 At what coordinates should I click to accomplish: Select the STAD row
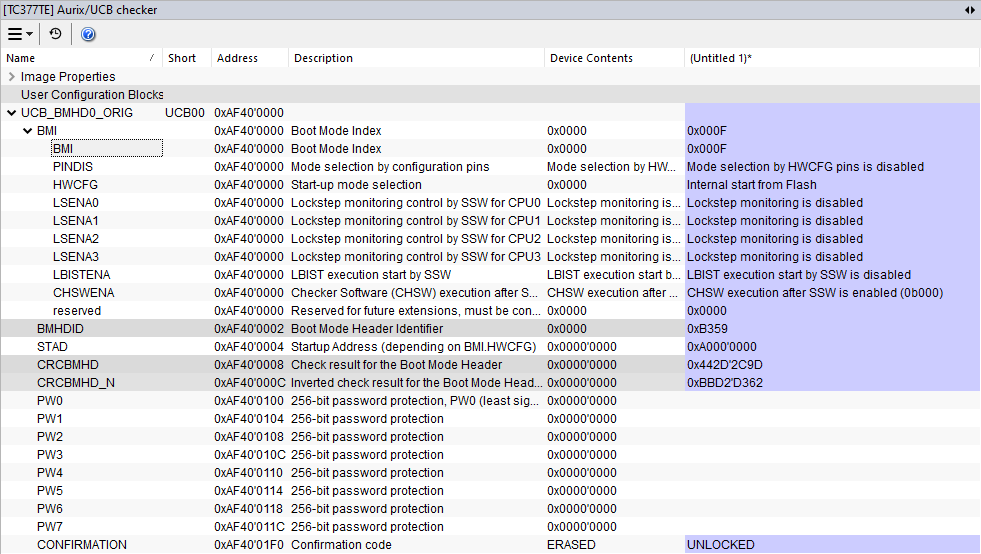tap(490, 347)
